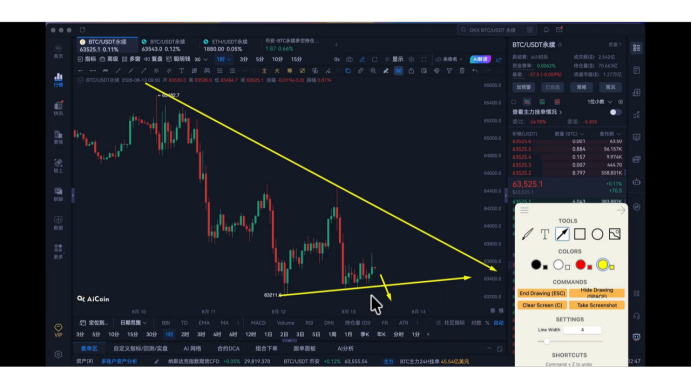Image resolution: width=692 pixels, height=389 pixels.
Task: Click the End Drawing (ESC) button
Action: point(542,293)
